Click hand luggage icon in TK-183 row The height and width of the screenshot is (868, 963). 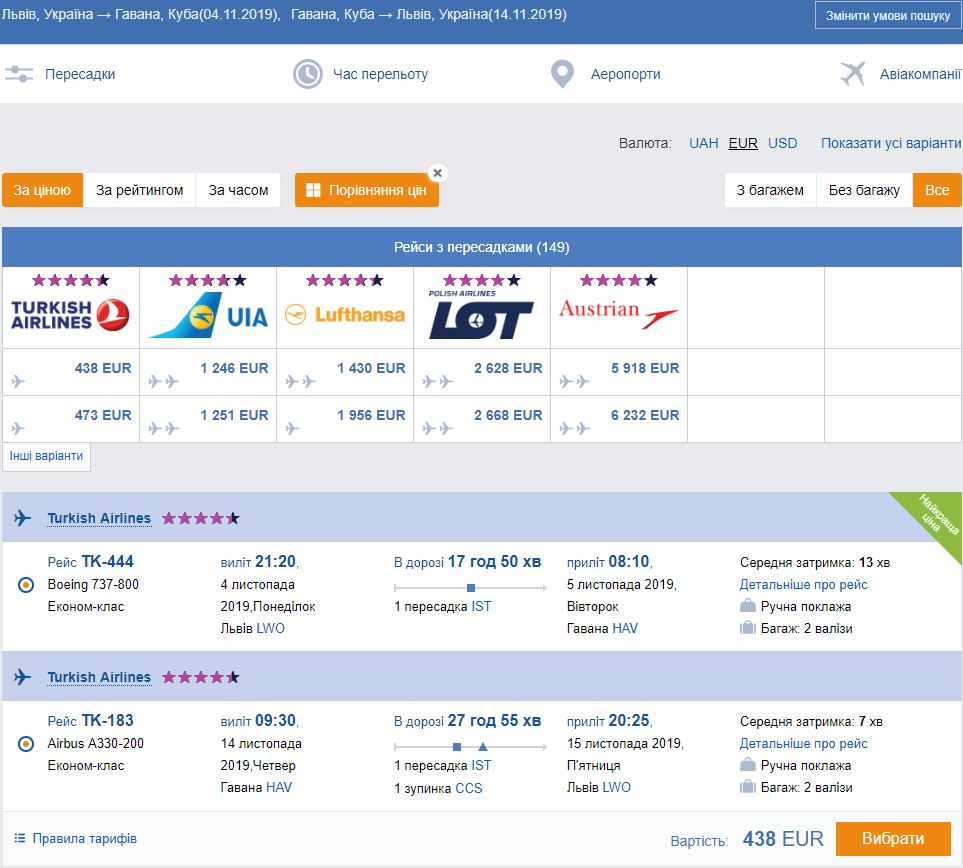(x=747, y=765)
